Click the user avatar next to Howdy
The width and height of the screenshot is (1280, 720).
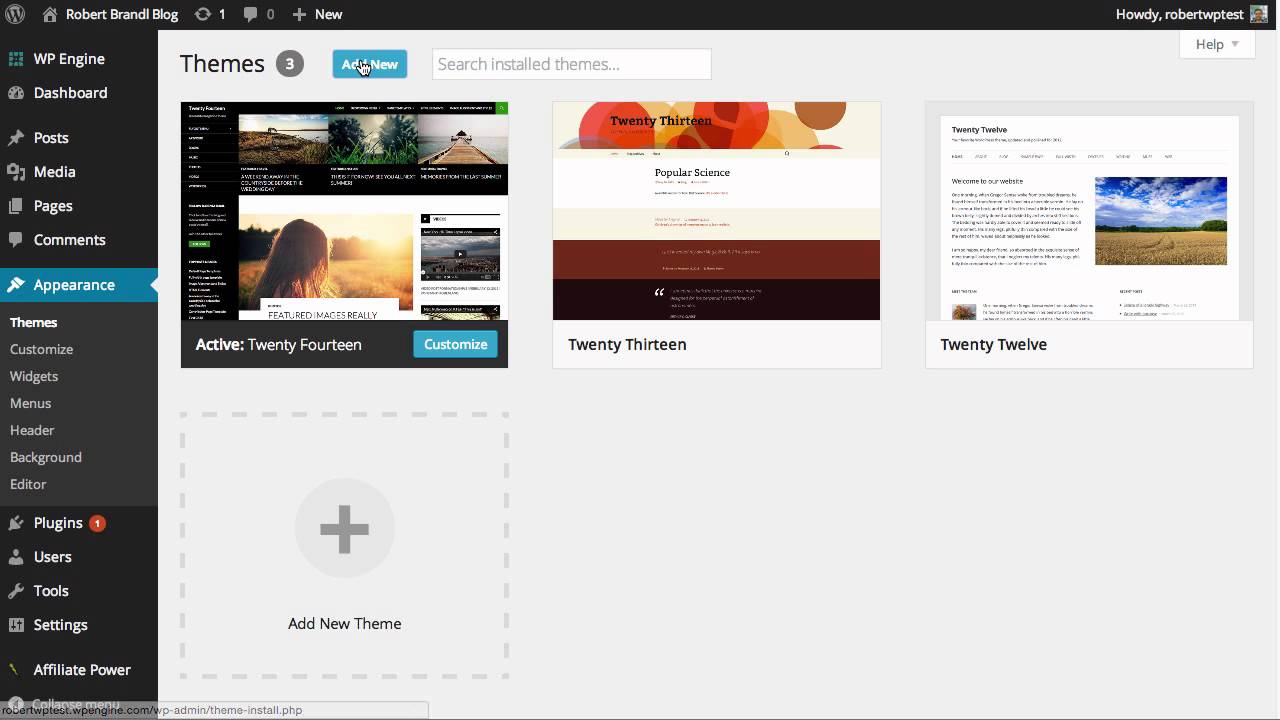point(1259,14)
